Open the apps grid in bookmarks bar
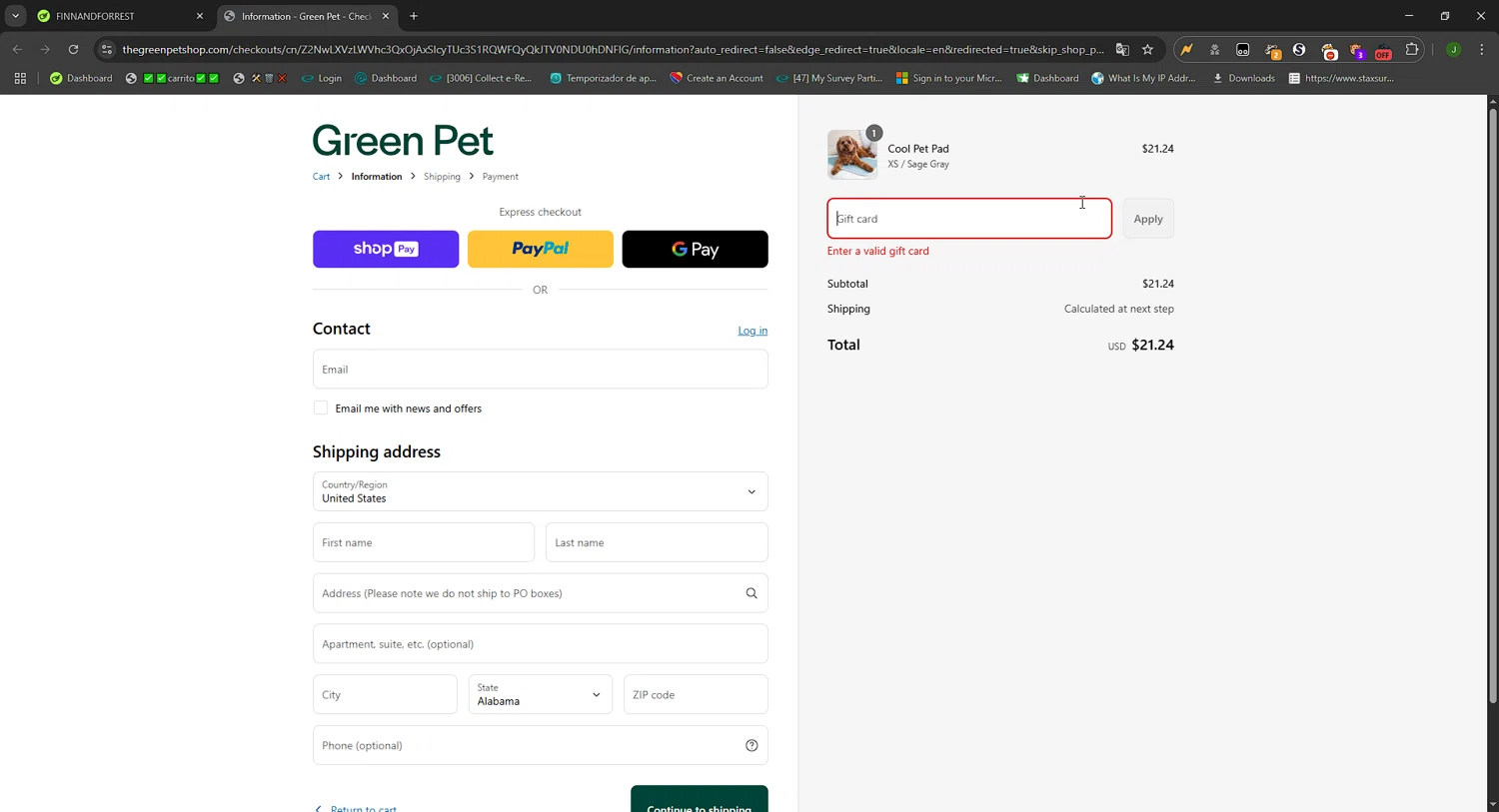 point(20,78)
